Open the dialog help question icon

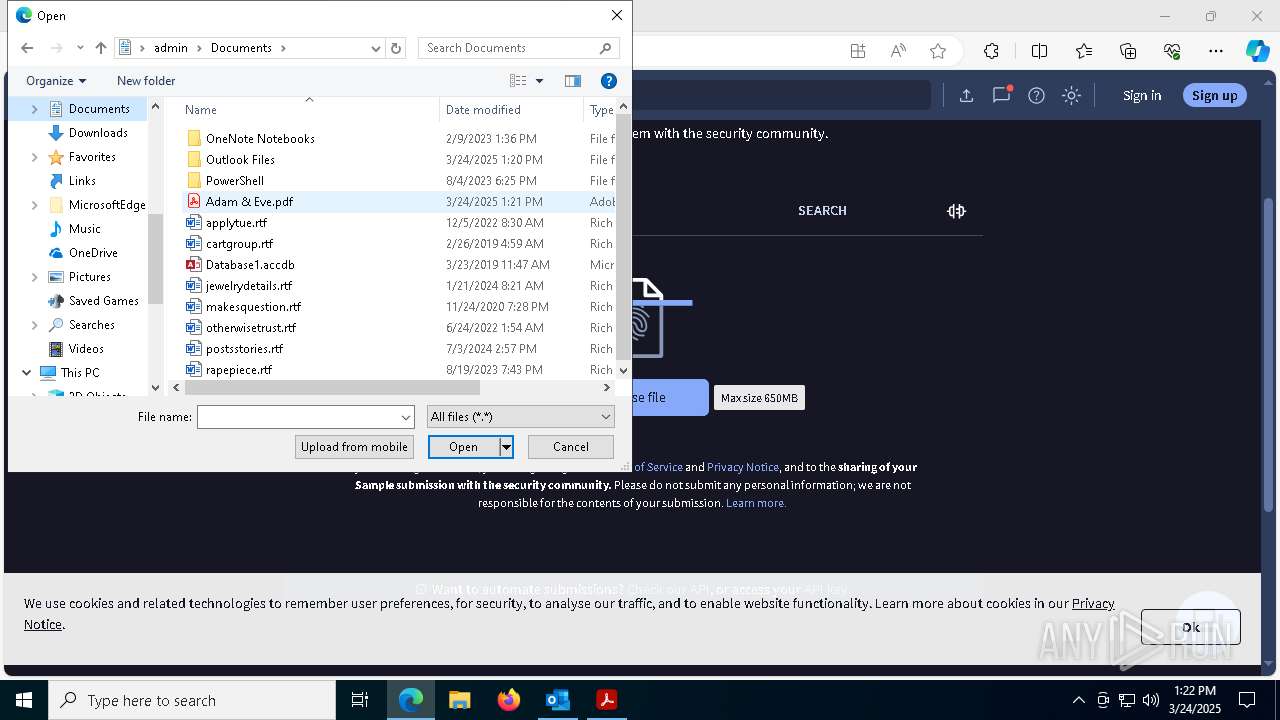point(608,81)
